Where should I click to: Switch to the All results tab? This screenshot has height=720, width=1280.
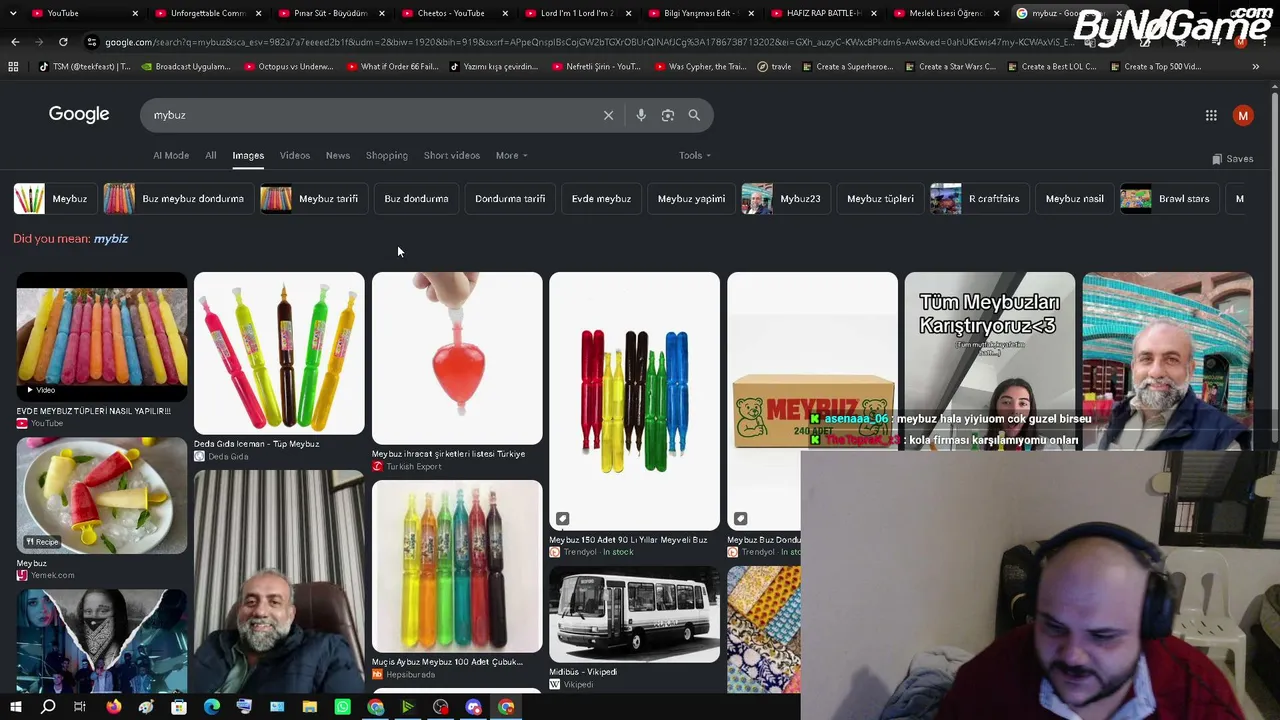211,155
